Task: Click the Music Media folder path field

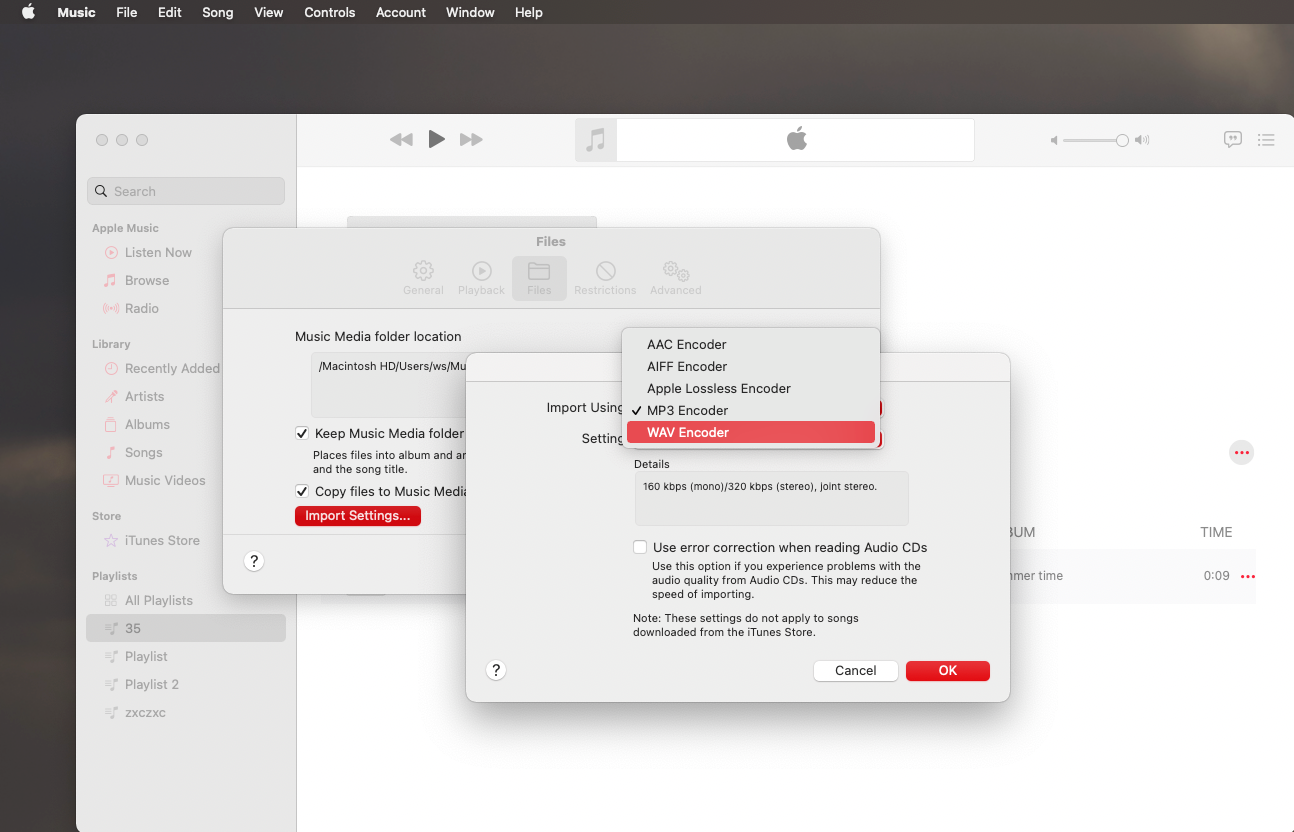Action: (x=389, y=384)
